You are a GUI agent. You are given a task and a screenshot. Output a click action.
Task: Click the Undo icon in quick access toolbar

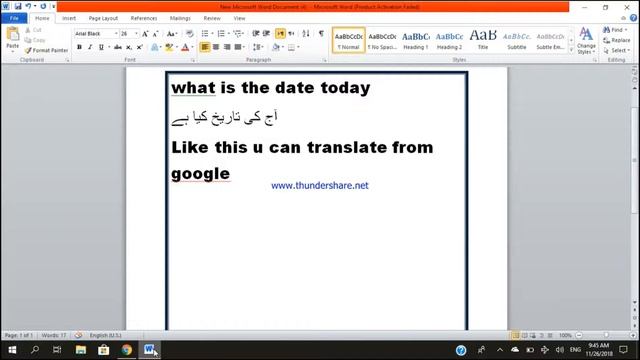click(28, 7)
